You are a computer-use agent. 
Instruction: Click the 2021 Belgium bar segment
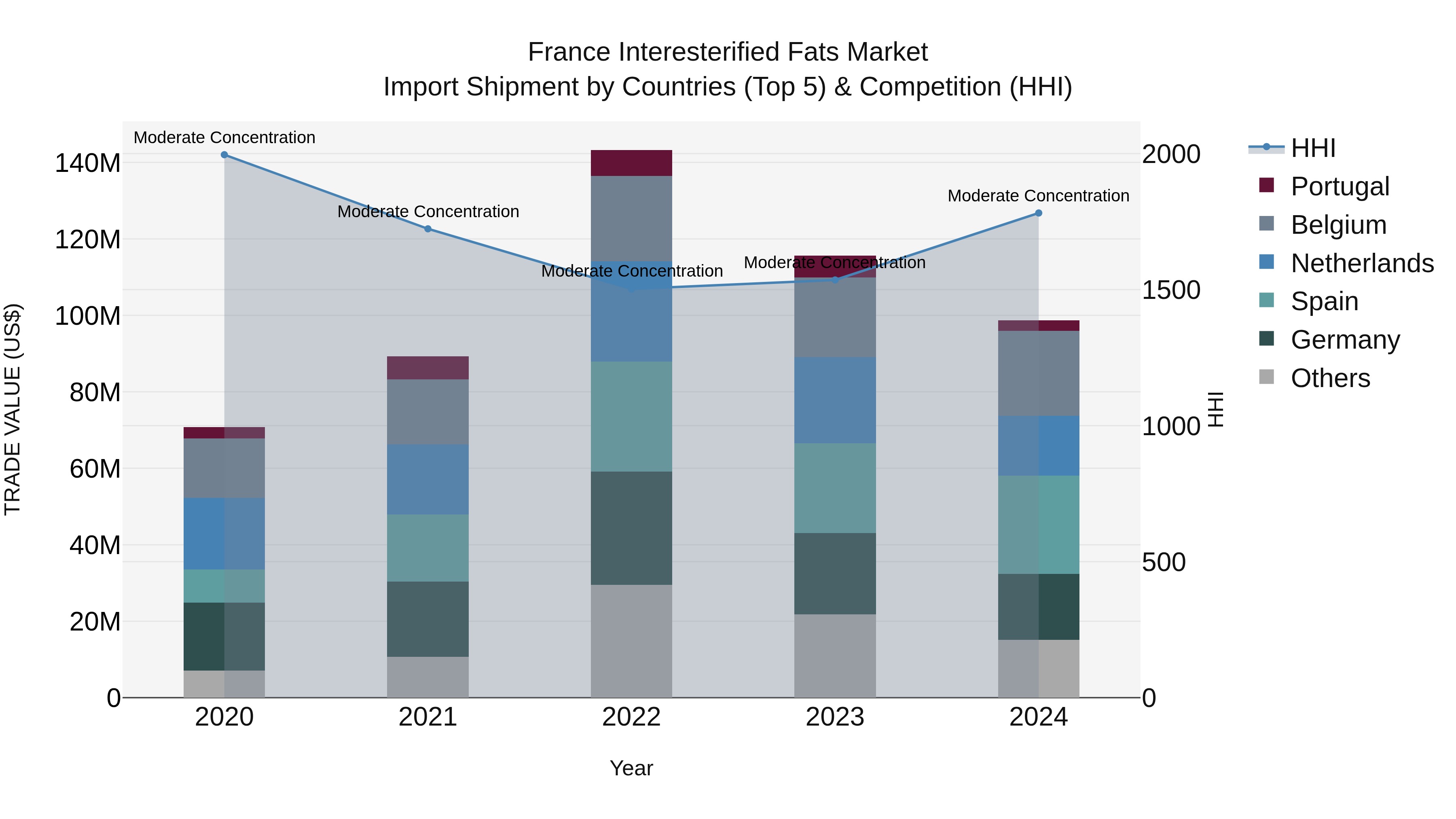(428, 412)
